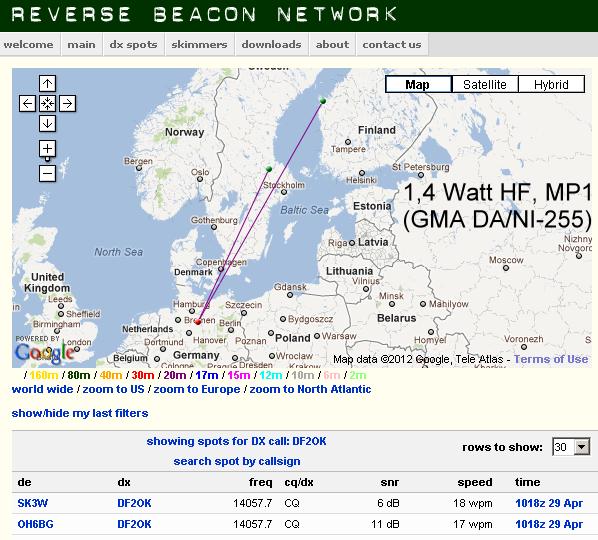Click zoom to Europe link
Screen dimensions: 598x540
(197, 389)
